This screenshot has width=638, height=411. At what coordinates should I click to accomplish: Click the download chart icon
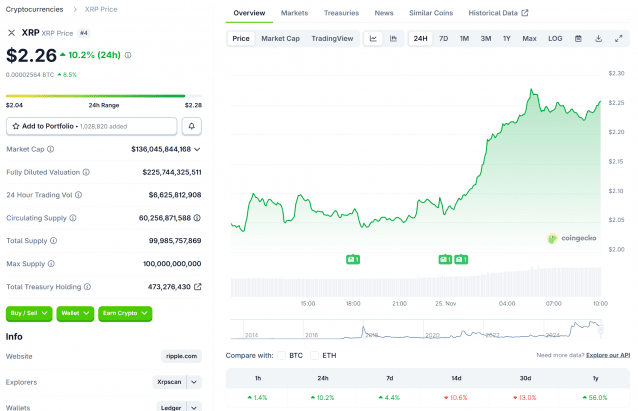point(597,39)
